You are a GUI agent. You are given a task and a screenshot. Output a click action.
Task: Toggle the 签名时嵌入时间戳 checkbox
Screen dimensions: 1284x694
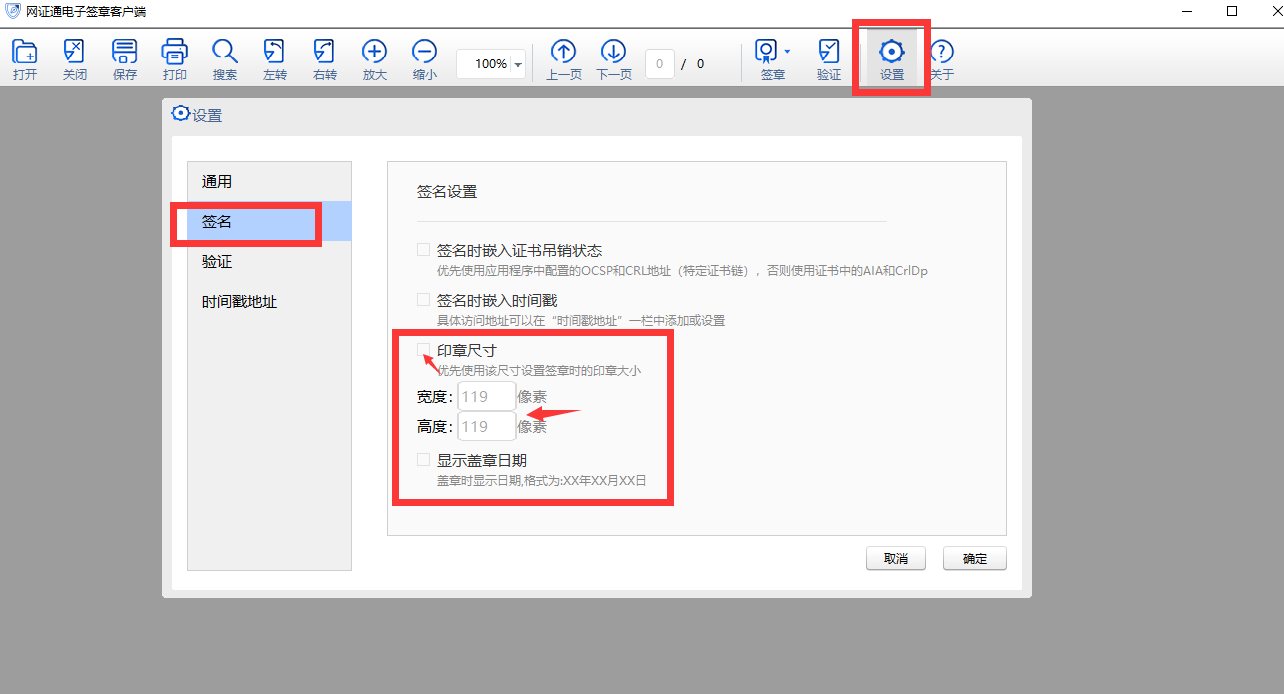click(x=424, y=300)
